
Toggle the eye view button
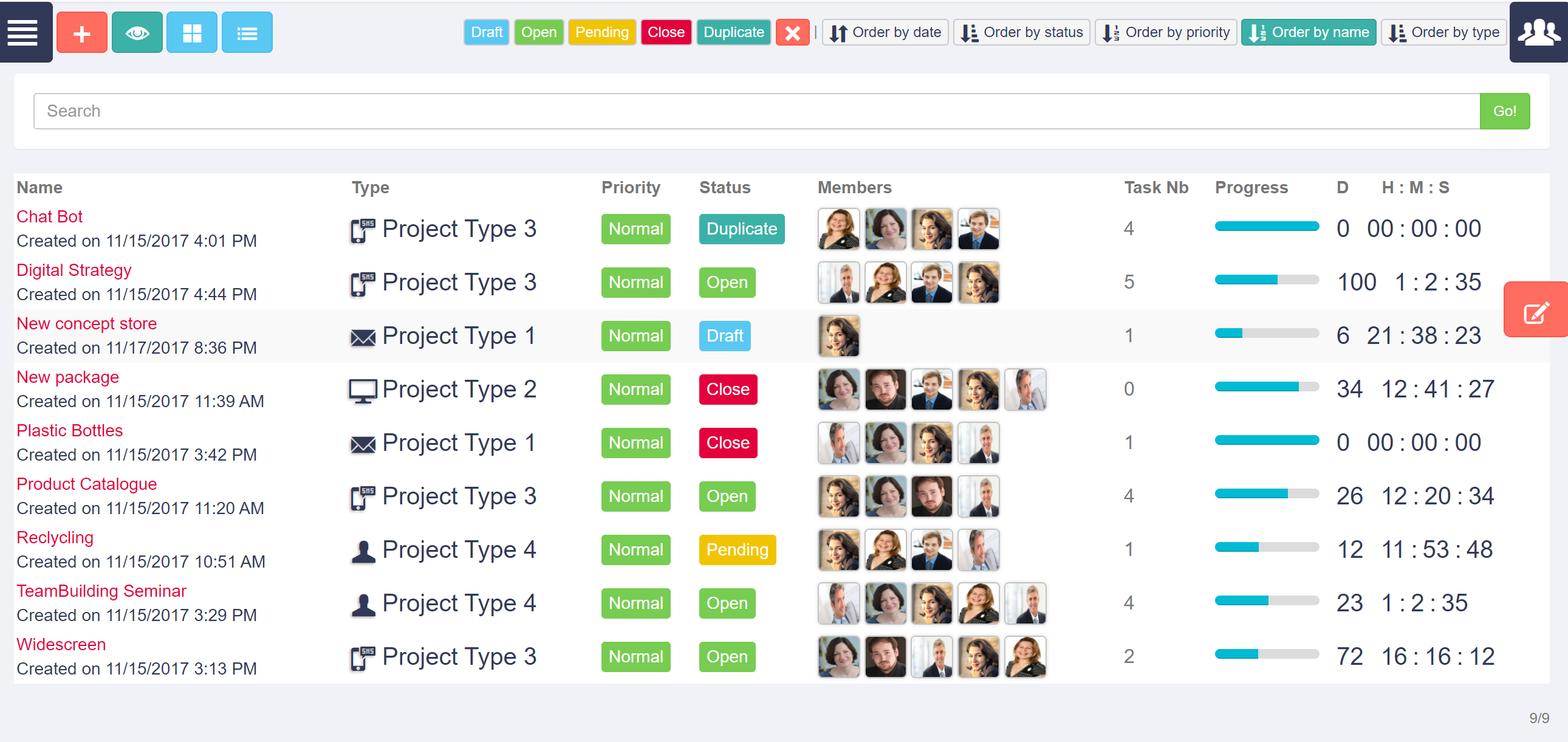coord(137,33)
